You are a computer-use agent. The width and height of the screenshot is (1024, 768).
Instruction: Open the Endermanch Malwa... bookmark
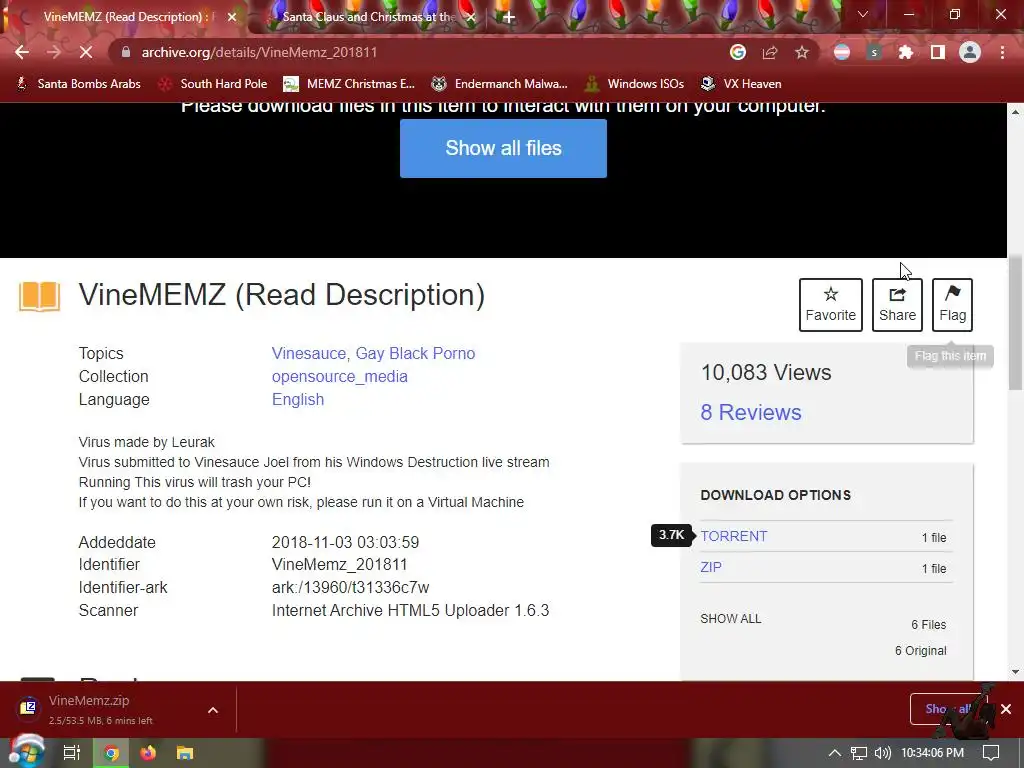pos(500,84)
